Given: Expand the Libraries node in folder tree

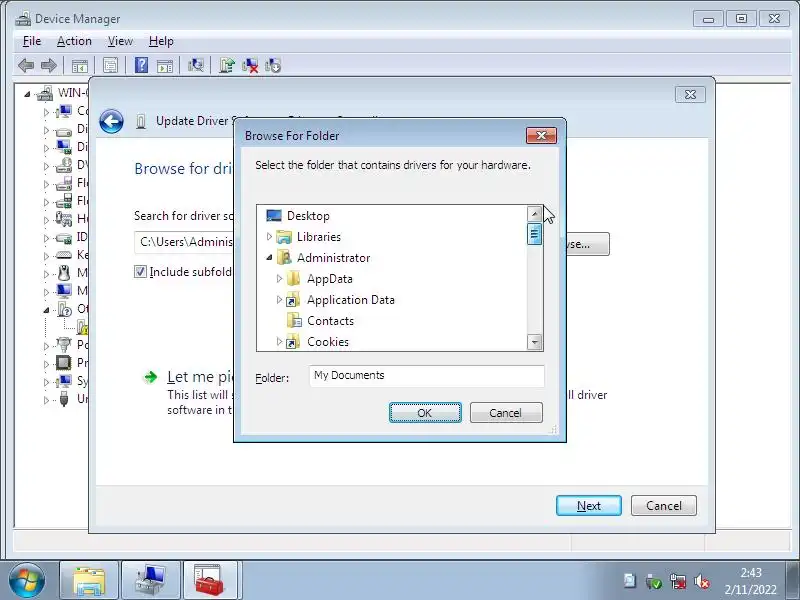Looking at the screenshot, I should (x=269, y=237).
